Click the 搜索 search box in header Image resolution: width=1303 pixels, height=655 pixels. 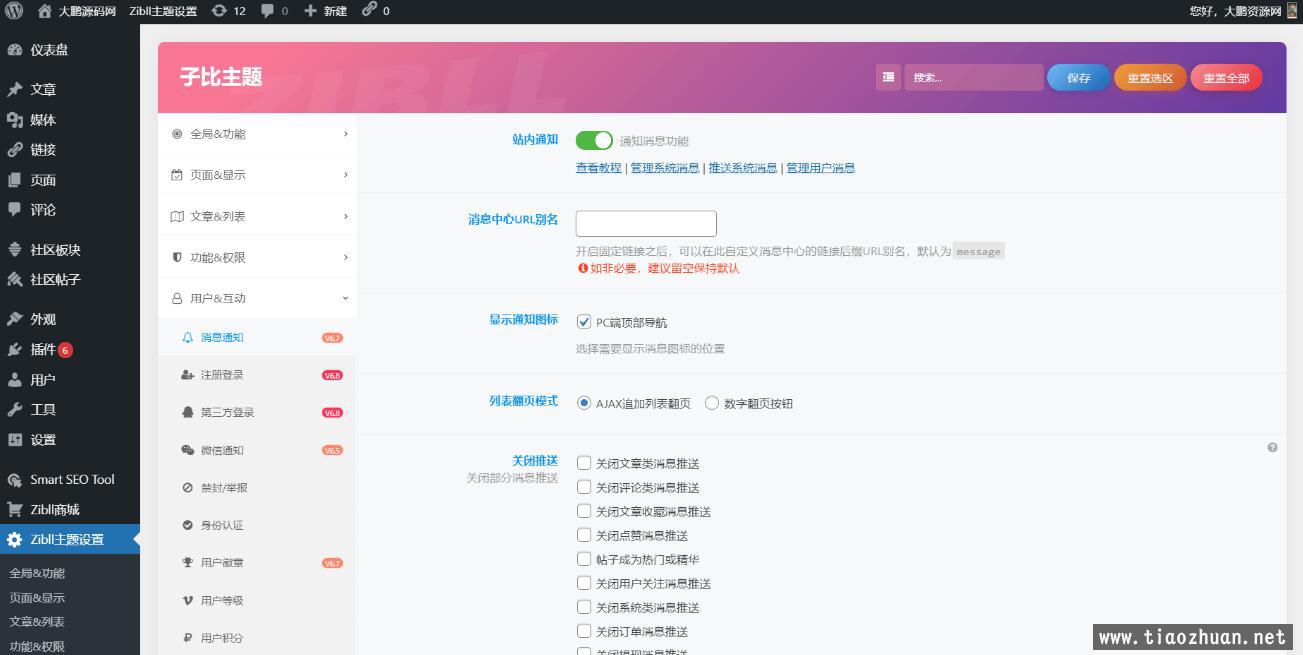click(973, 77)
